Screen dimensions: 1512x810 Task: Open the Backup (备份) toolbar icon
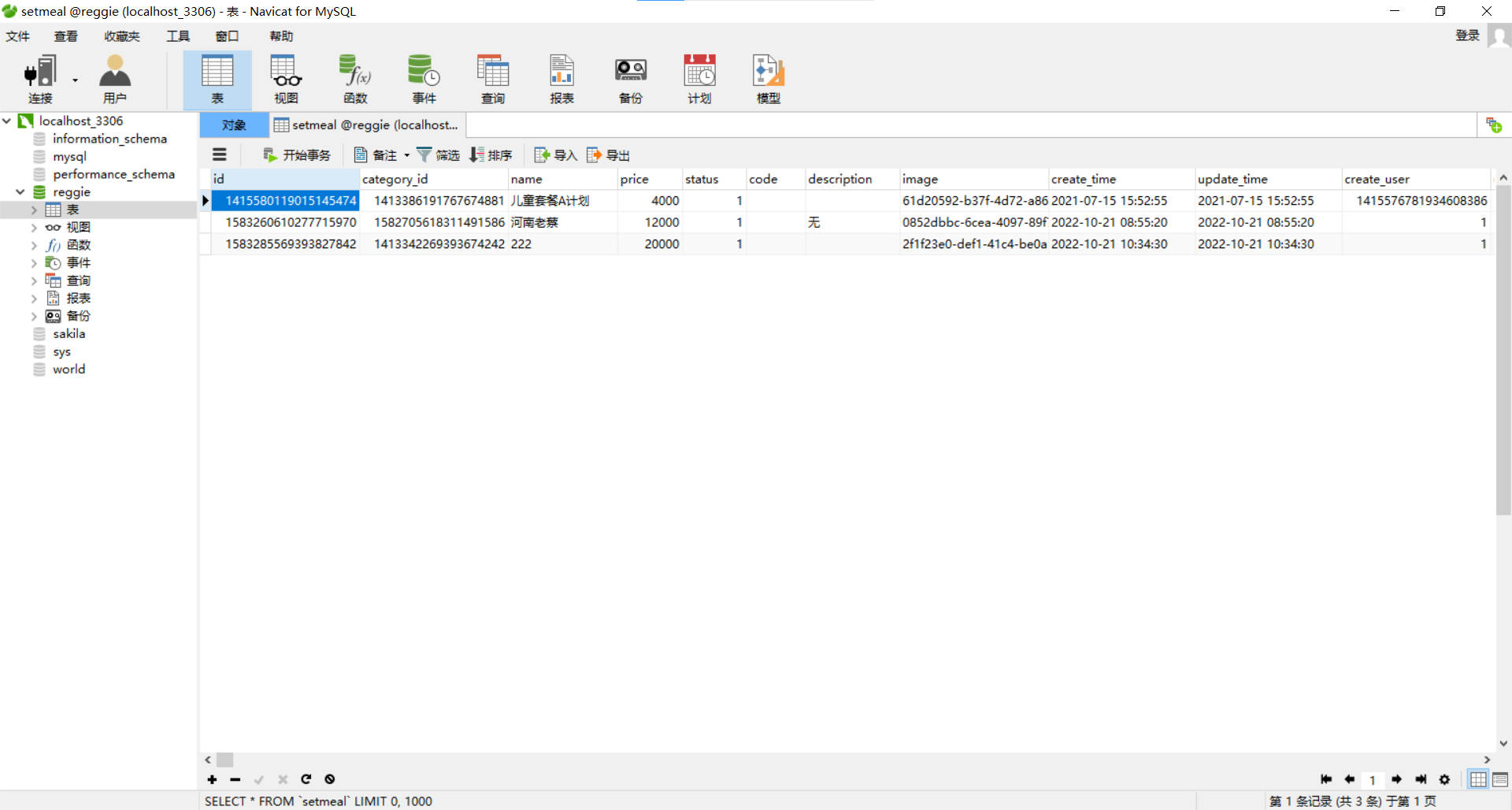(x=631, y=80)
